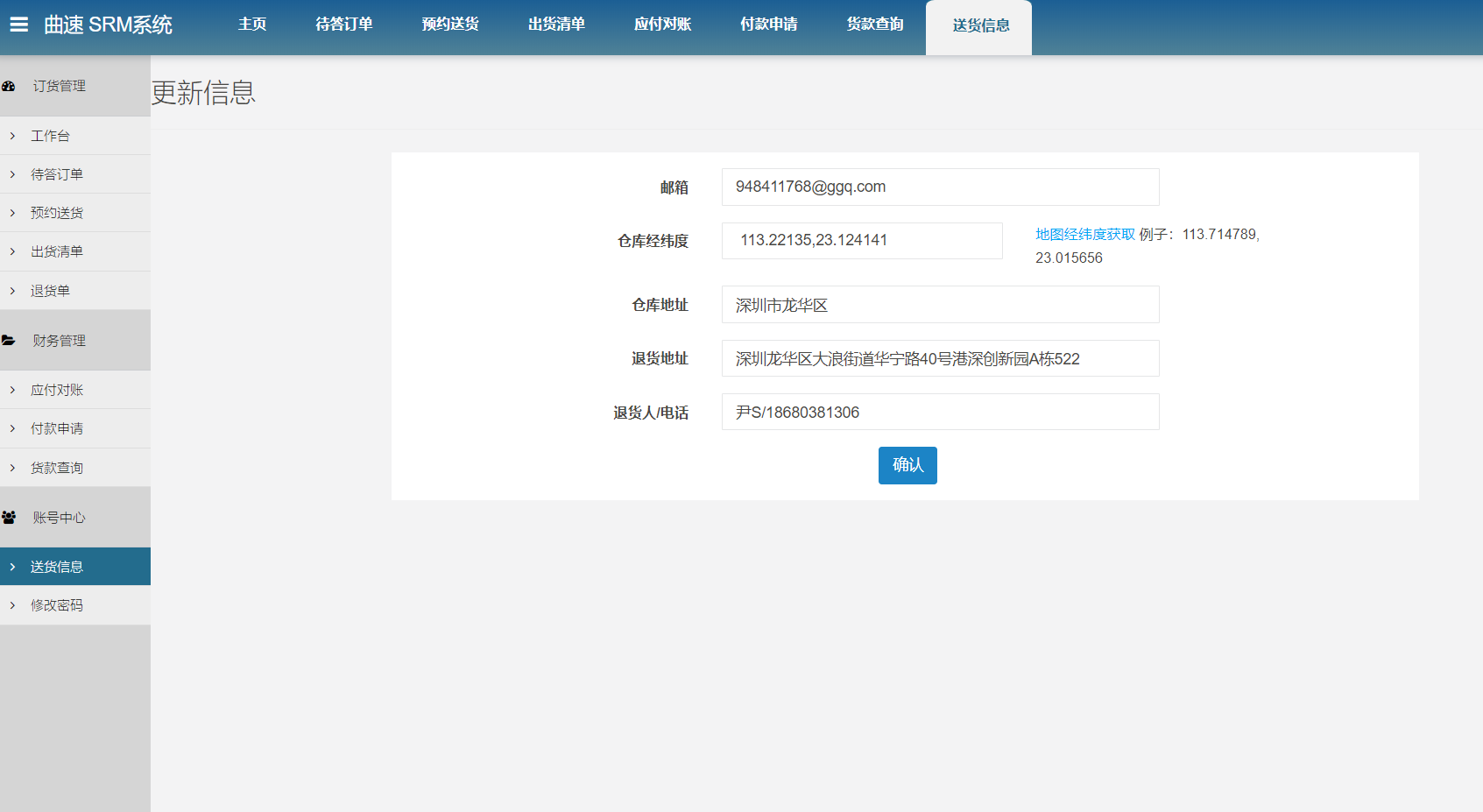Collapse the 订货管理 sidebar section

[75, 86]
